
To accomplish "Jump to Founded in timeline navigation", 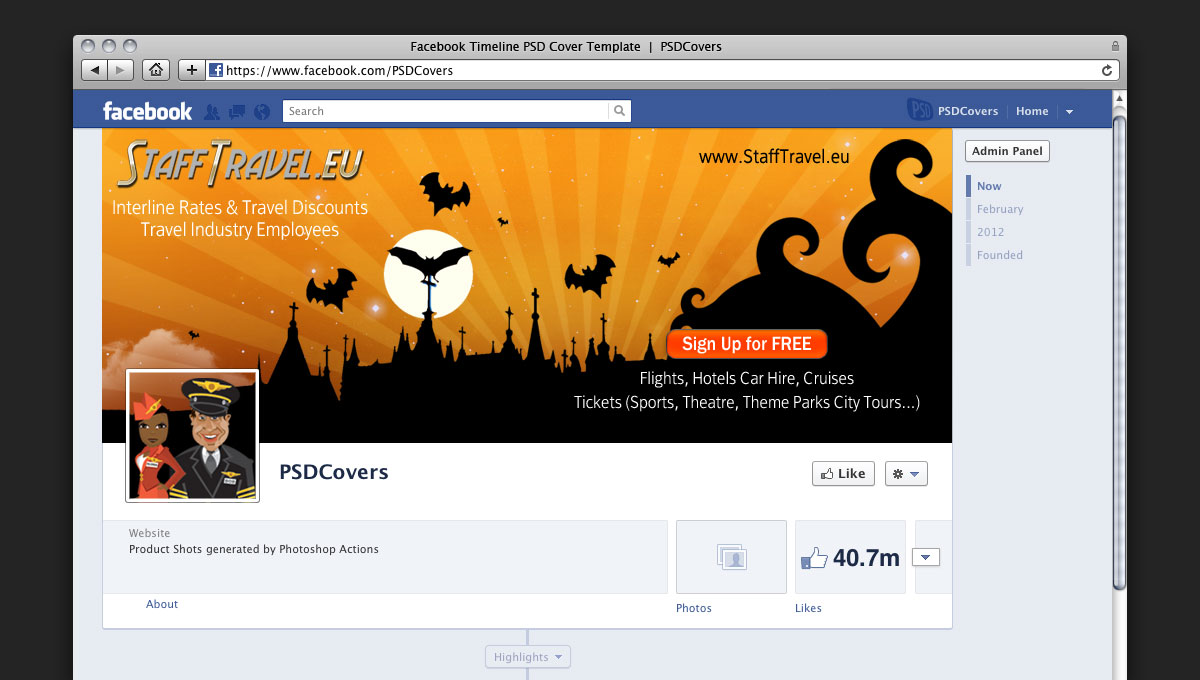I will pyautogui.click(x=999, y=255).
